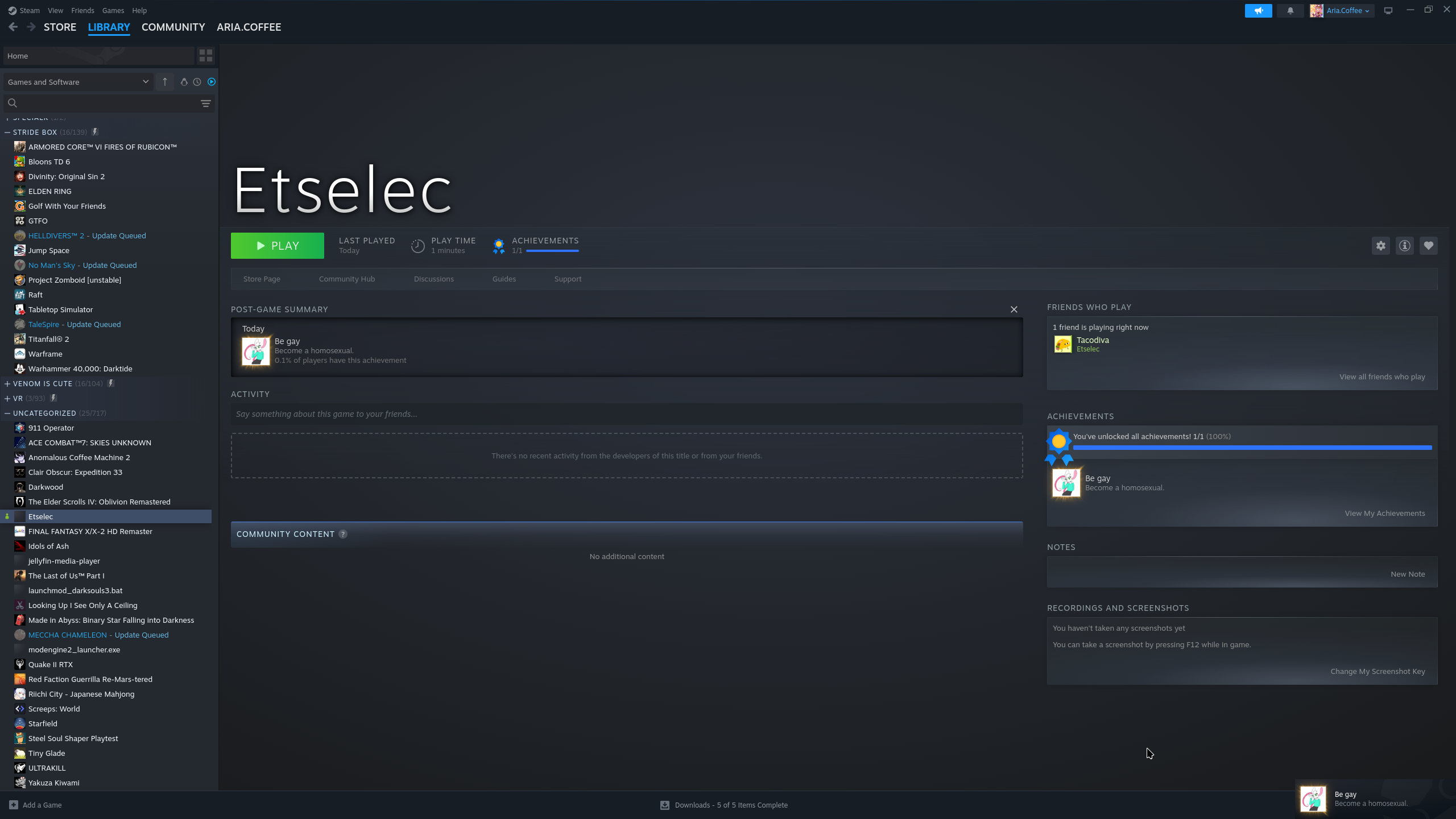Click the Community Content help question mark
Screen dimensions: 1456x819
(343, 534)
